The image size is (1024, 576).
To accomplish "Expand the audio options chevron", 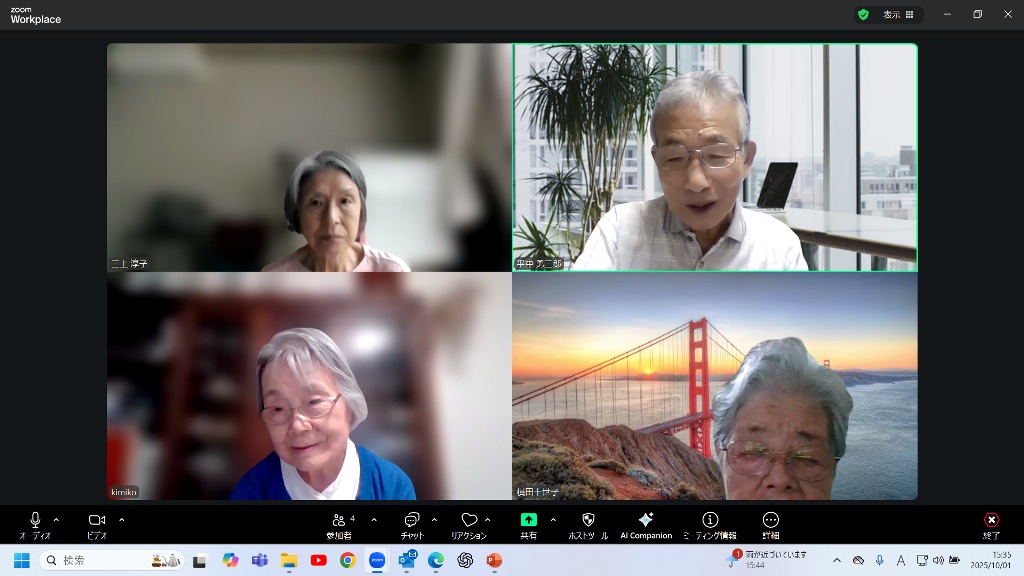I will click(56, 520).
